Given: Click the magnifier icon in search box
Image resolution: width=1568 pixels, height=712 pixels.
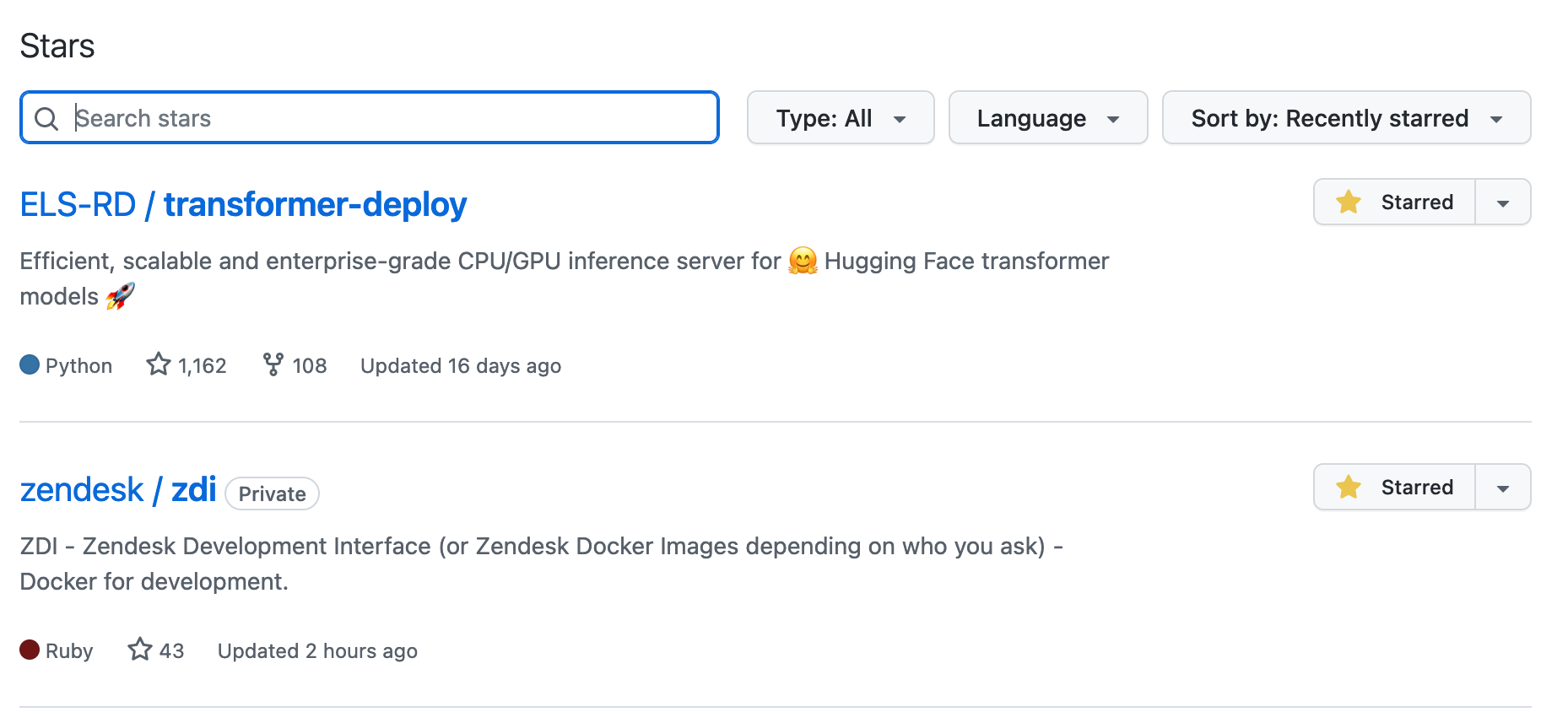Looking at the screenshot, I should tap(46, 119).
